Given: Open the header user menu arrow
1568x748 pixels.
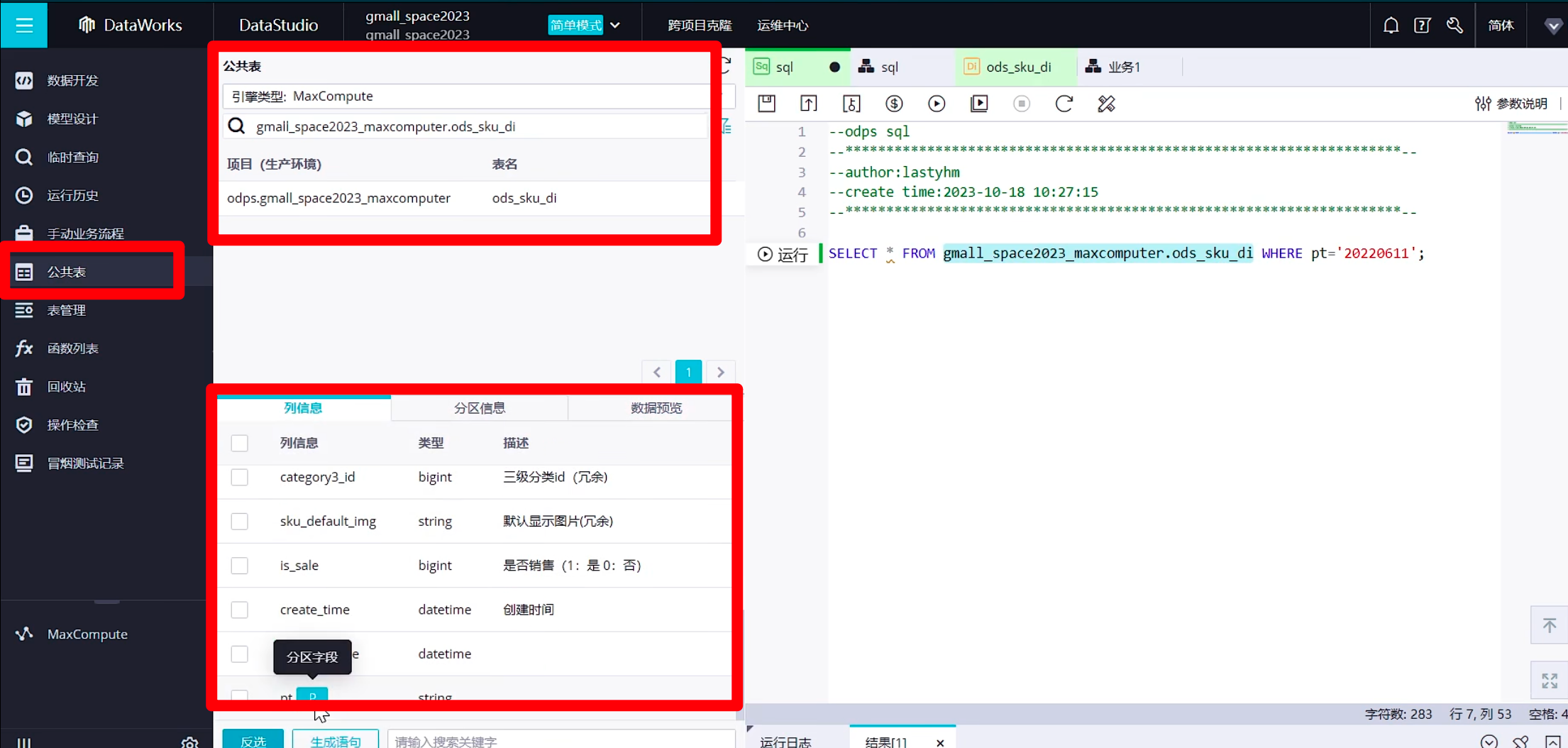Looking at the screenshot, I should 1553,26.
